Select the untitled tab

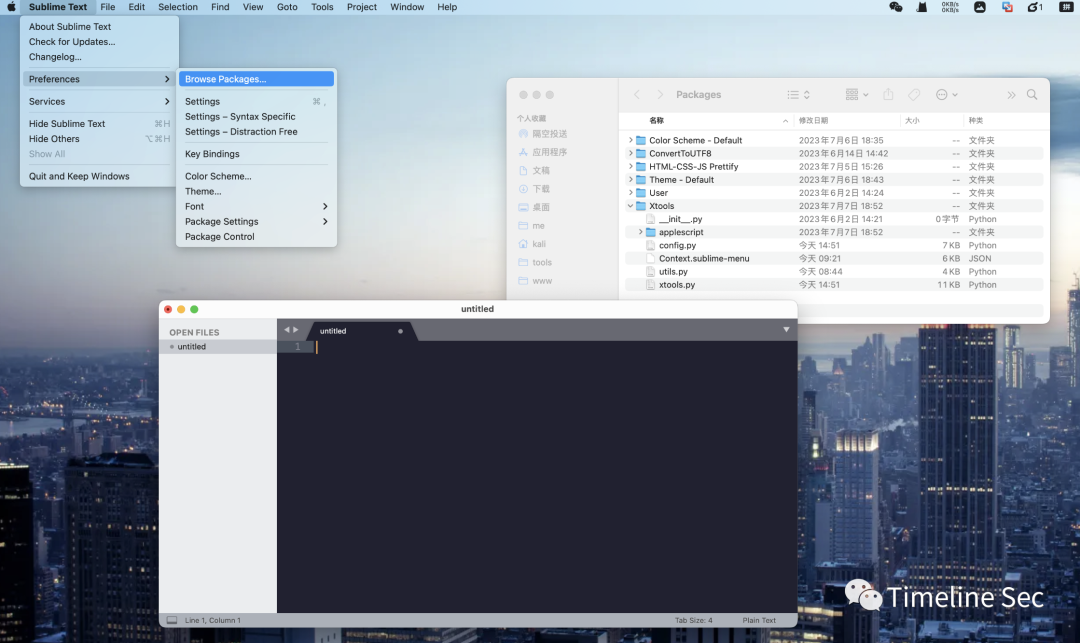pyautogui.click(x=360, y=331)
